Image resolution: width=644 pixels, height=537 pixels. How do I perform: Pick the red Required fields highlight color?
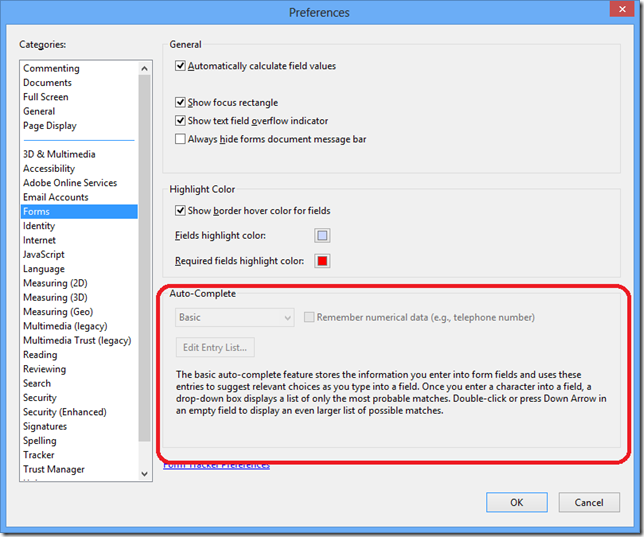322,261
